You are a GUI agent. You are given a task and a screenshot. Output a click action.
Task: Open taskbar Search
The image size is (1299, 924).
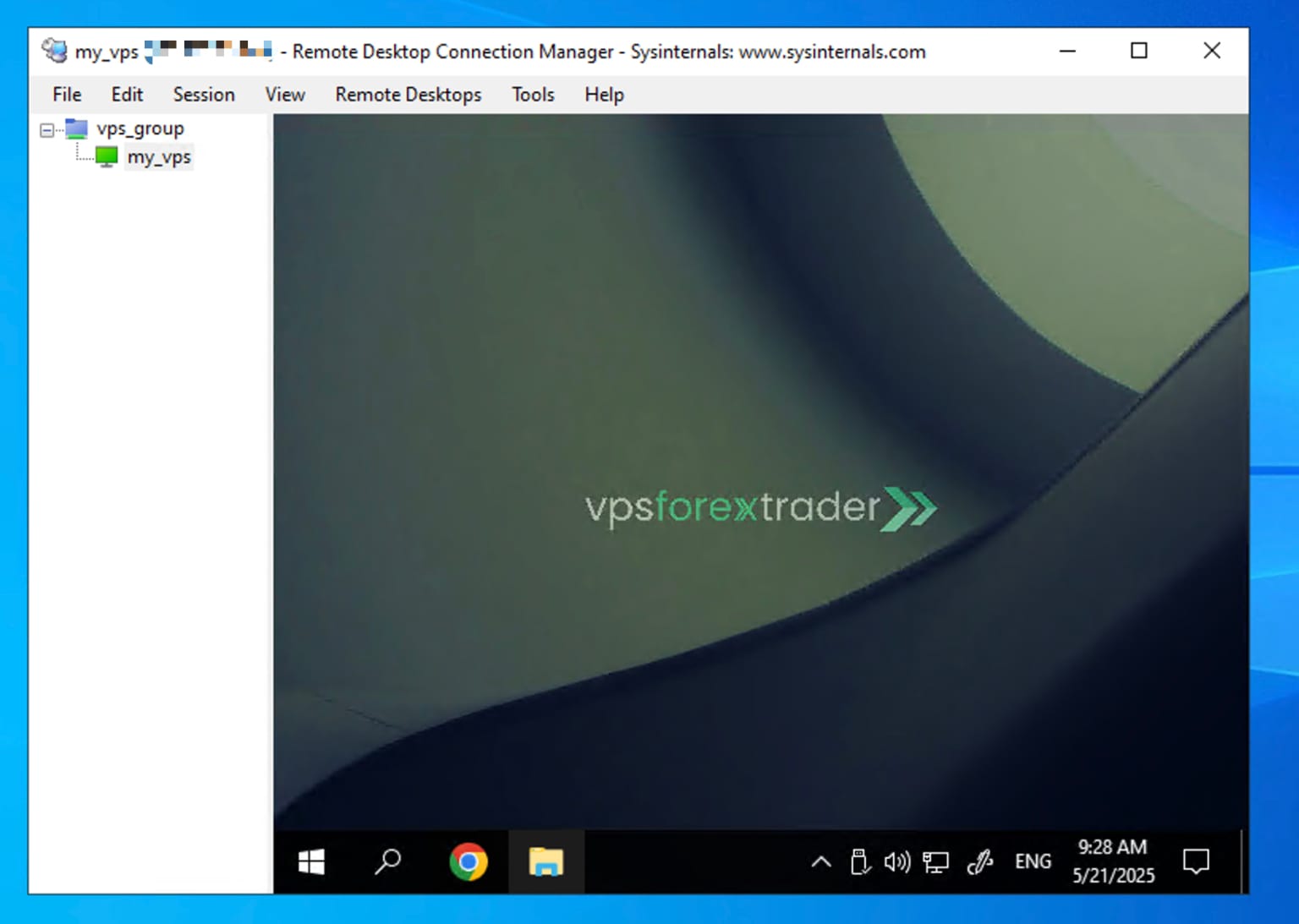click(388, 861)
